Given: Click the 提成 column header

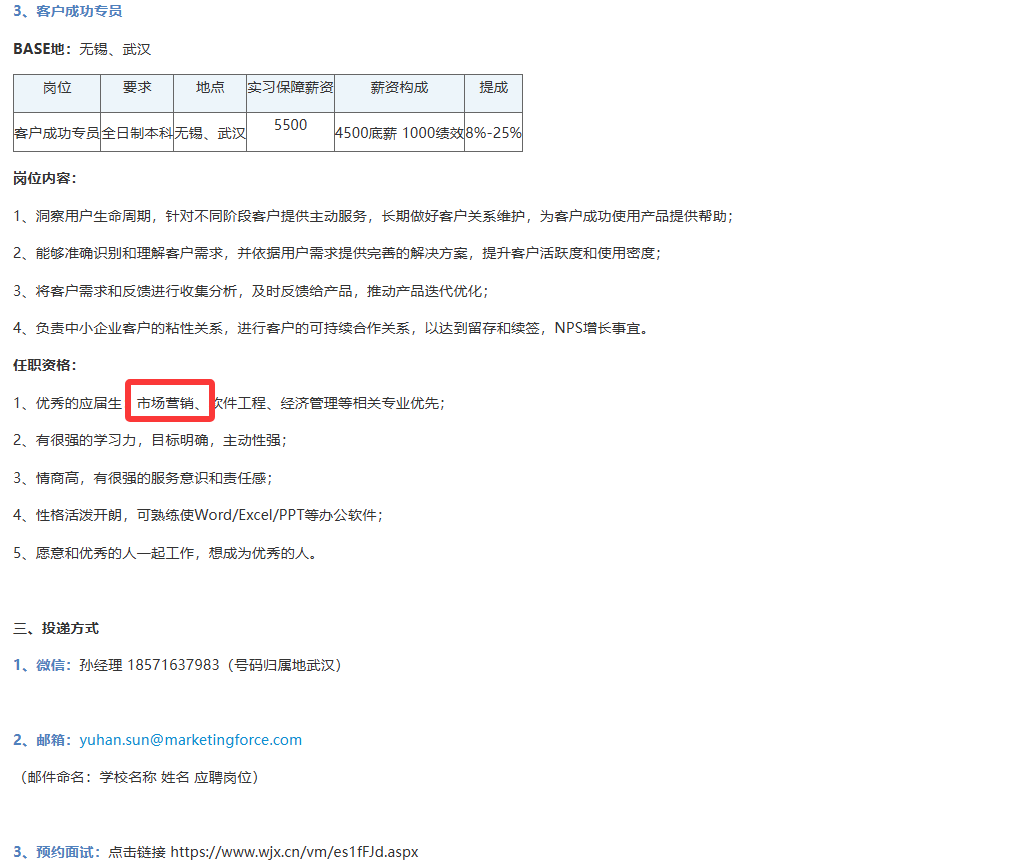Looking at the screenshot, I should [493, 88].
